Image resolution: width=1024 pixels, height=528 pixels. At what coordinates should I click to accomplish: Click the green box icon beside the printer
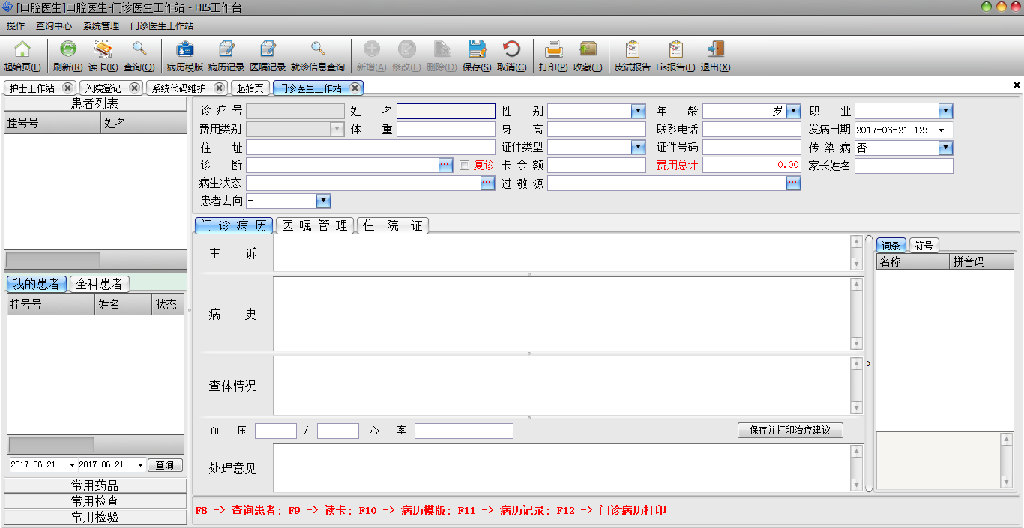click(x=588, y=50)
